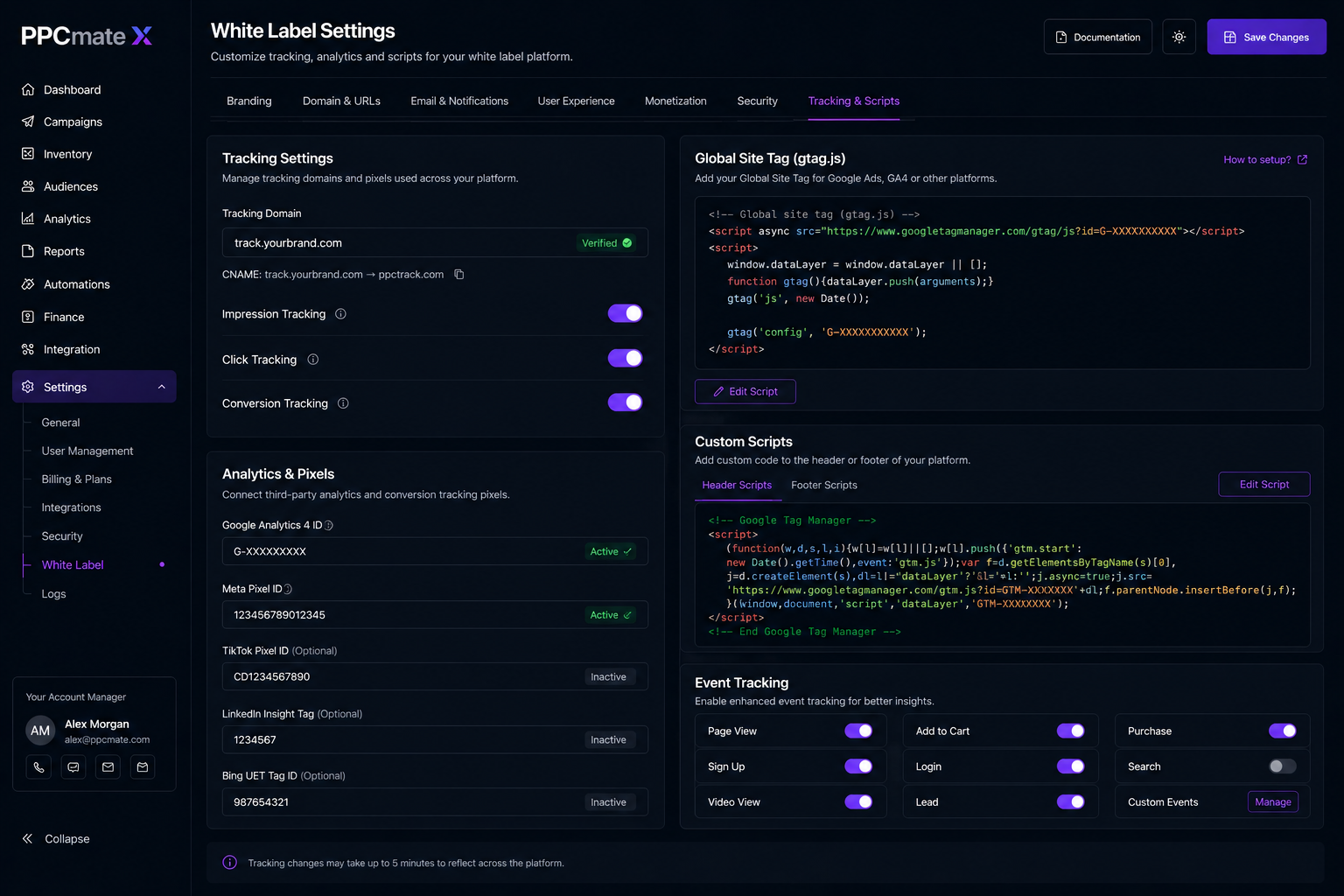Click Meta Pixel ID help icon
The image size is (1344, 896).
click(x=289, y=590)
